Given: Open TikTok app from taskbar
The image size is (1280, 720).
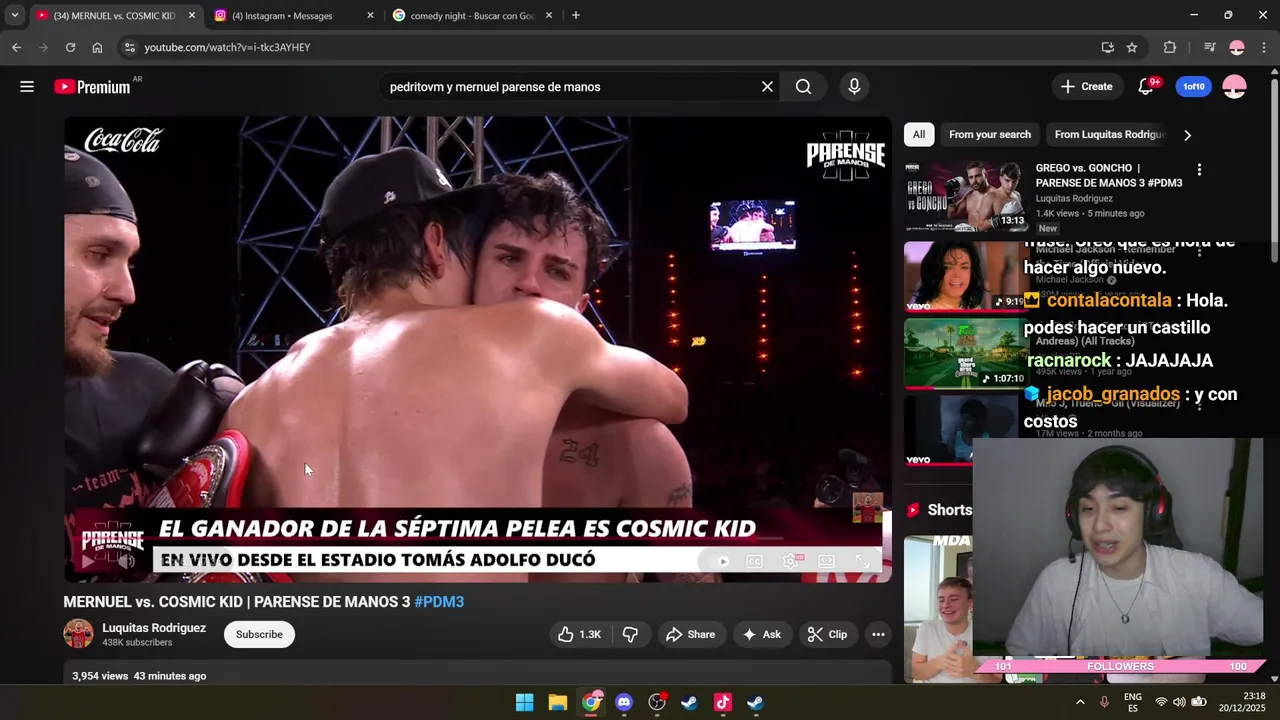Looking at the screenshot, I should click(723, 703).
